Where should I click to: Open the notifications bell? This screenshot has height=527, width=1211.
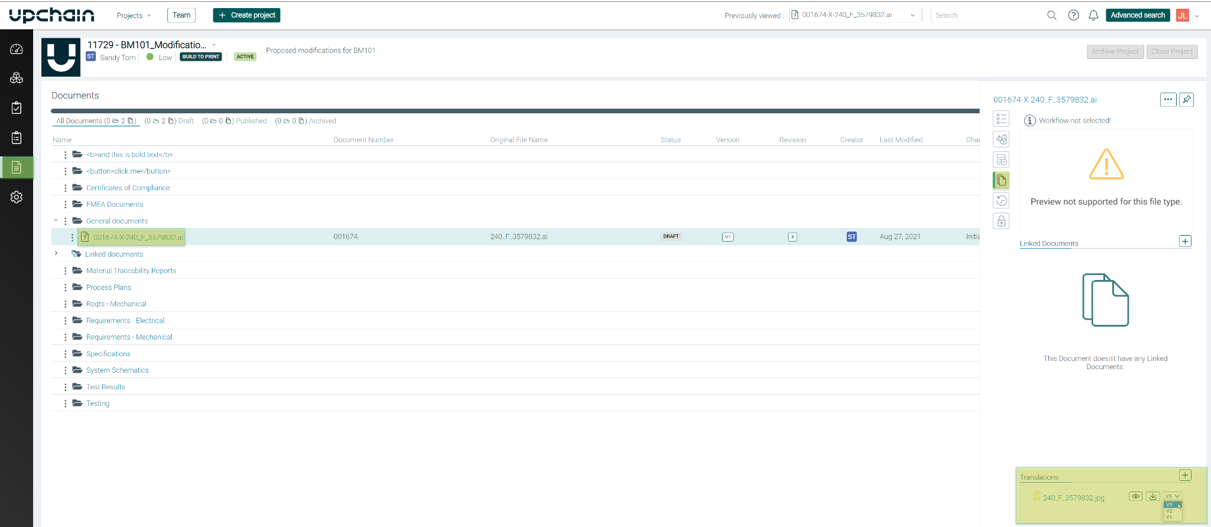[1093, 15]
